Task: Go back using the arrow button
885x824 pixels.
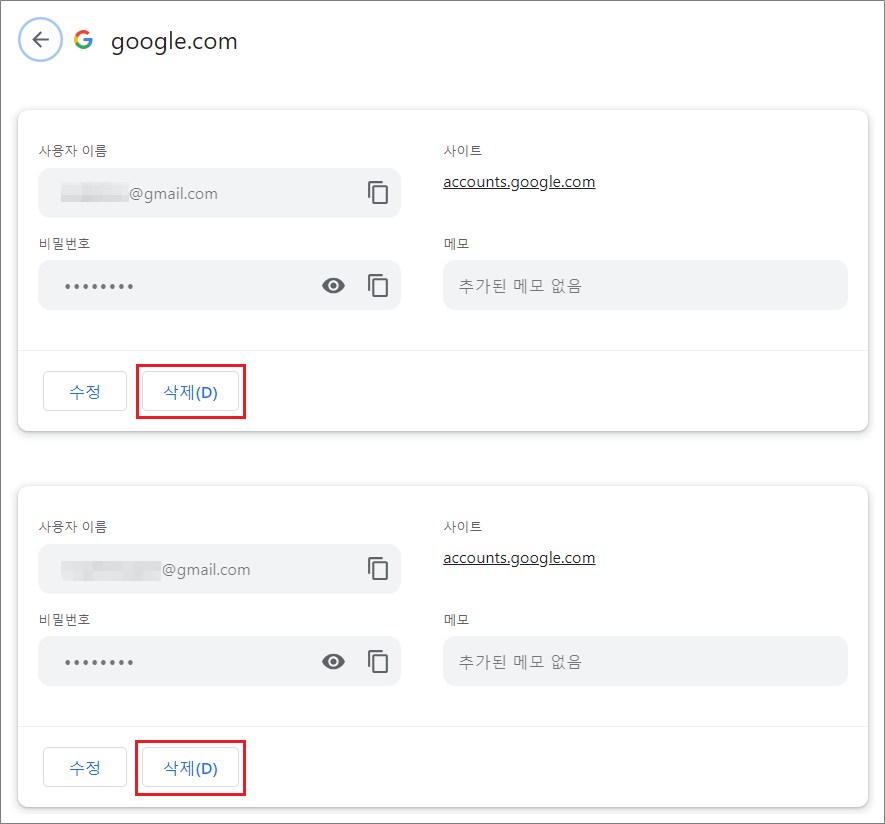Action: tap(40, 40)
